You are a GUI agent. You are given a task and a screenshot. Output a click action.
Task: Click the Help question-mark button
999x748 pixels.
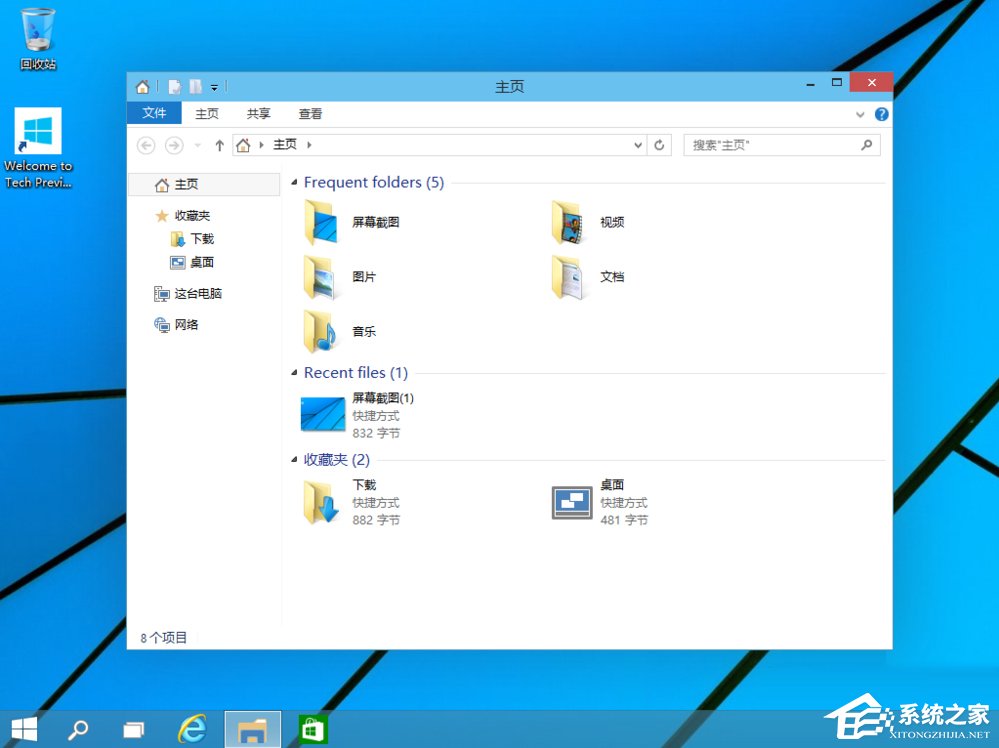(881, 113)
